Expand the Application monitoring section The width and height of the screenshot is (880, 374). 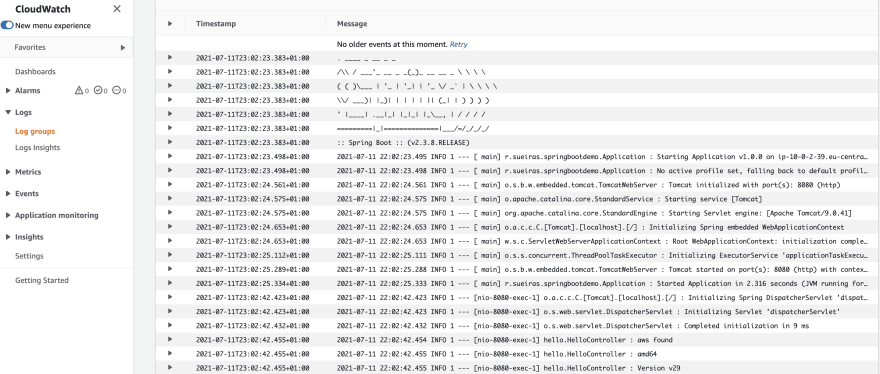pyautogui.click(x=8, y=215)
